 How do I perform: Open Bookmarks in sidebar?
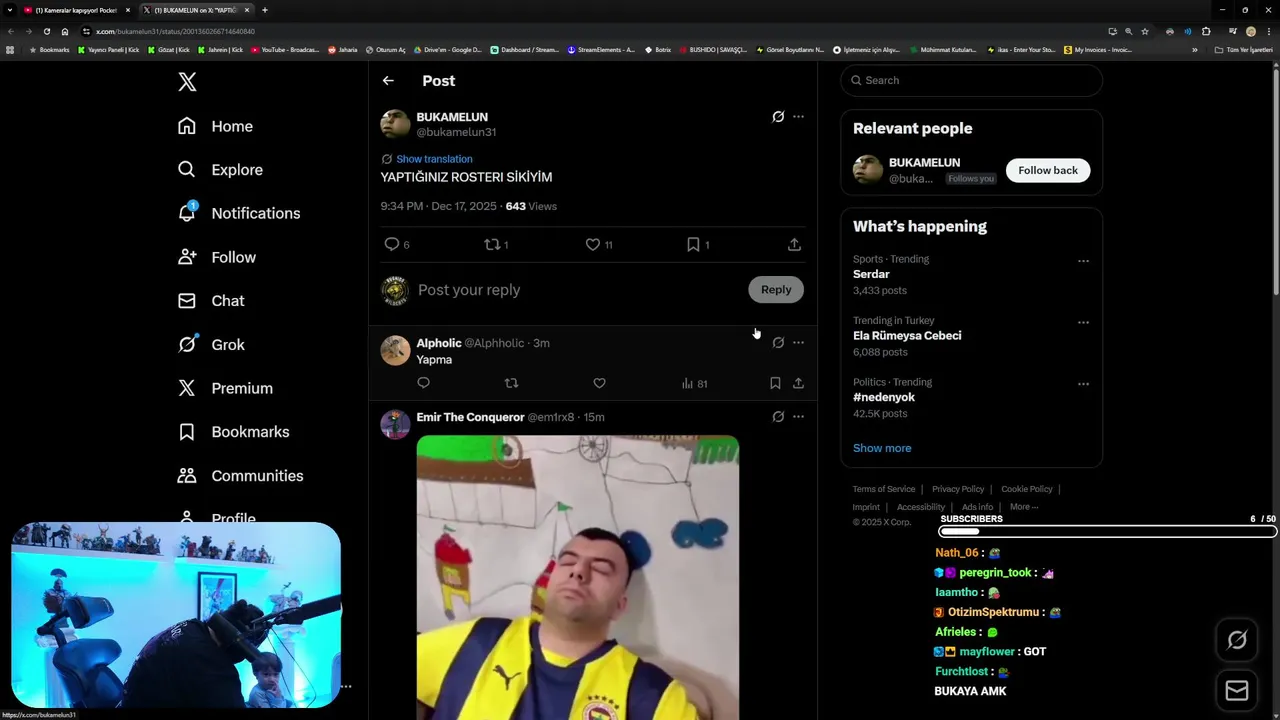233,432
